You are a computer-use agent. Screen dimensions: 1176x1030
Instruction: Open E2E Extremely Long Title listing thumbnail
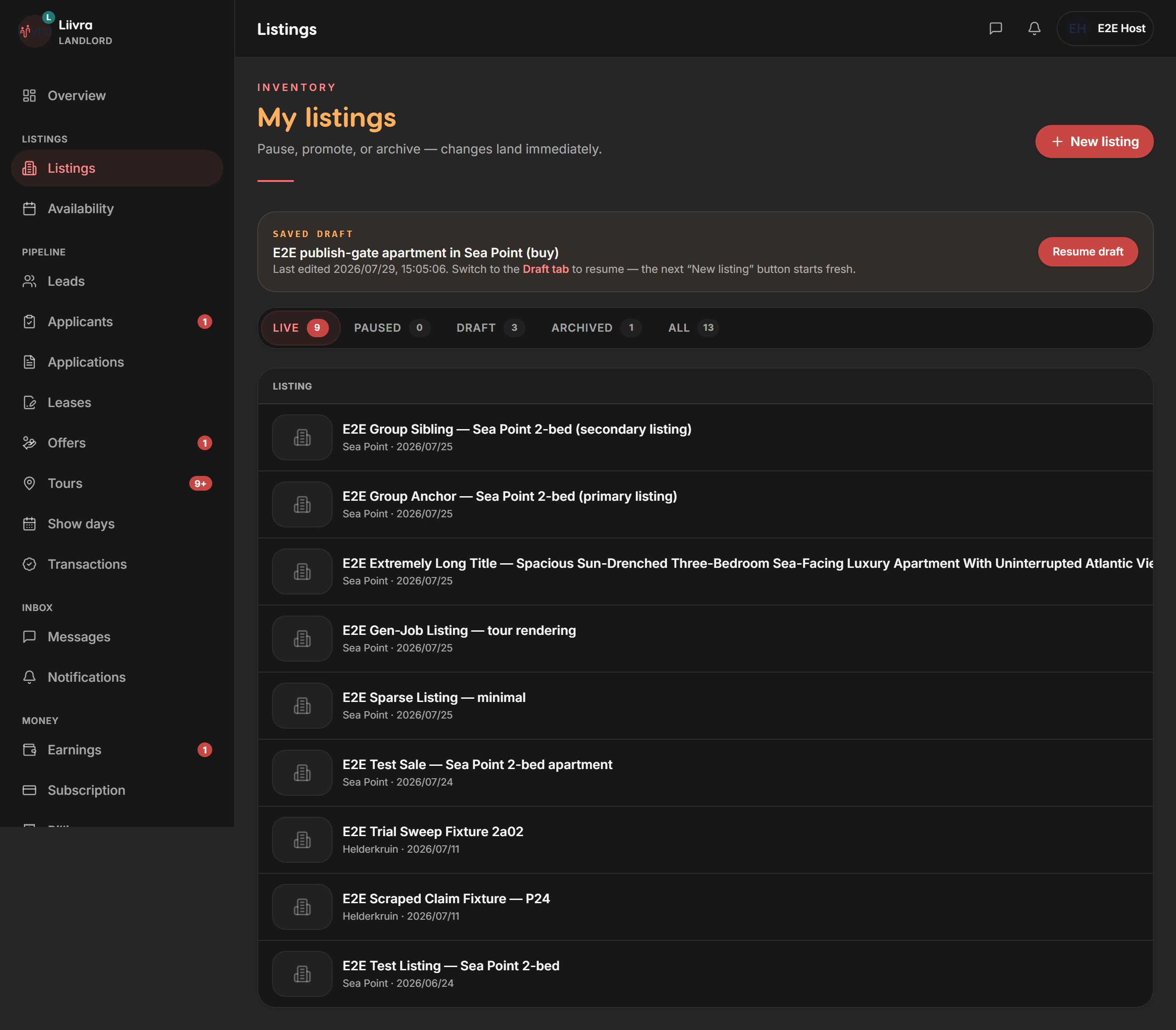[302, 572]
